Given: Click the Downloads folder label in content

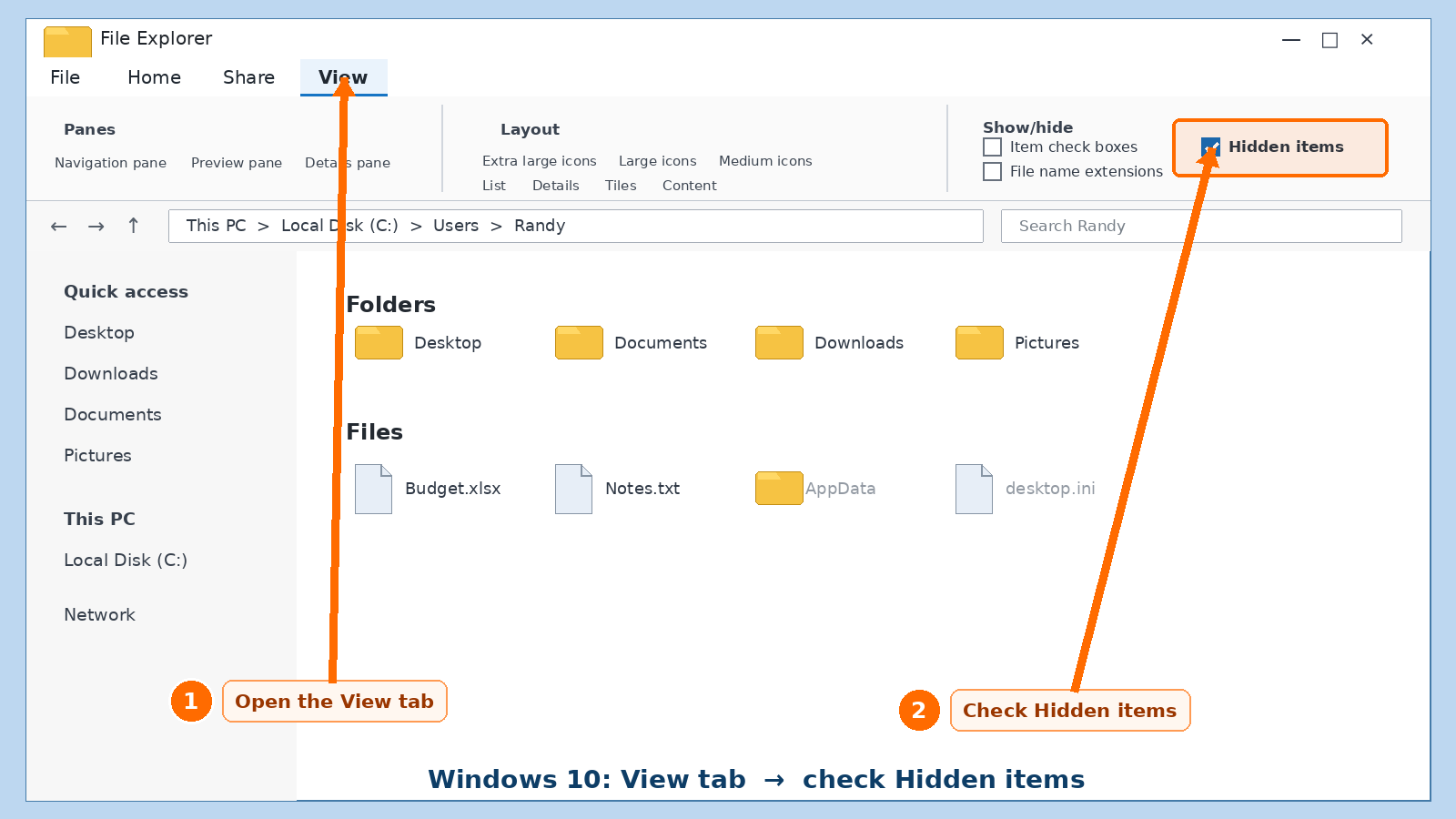Looking at the screenshot, I should 859,343.
